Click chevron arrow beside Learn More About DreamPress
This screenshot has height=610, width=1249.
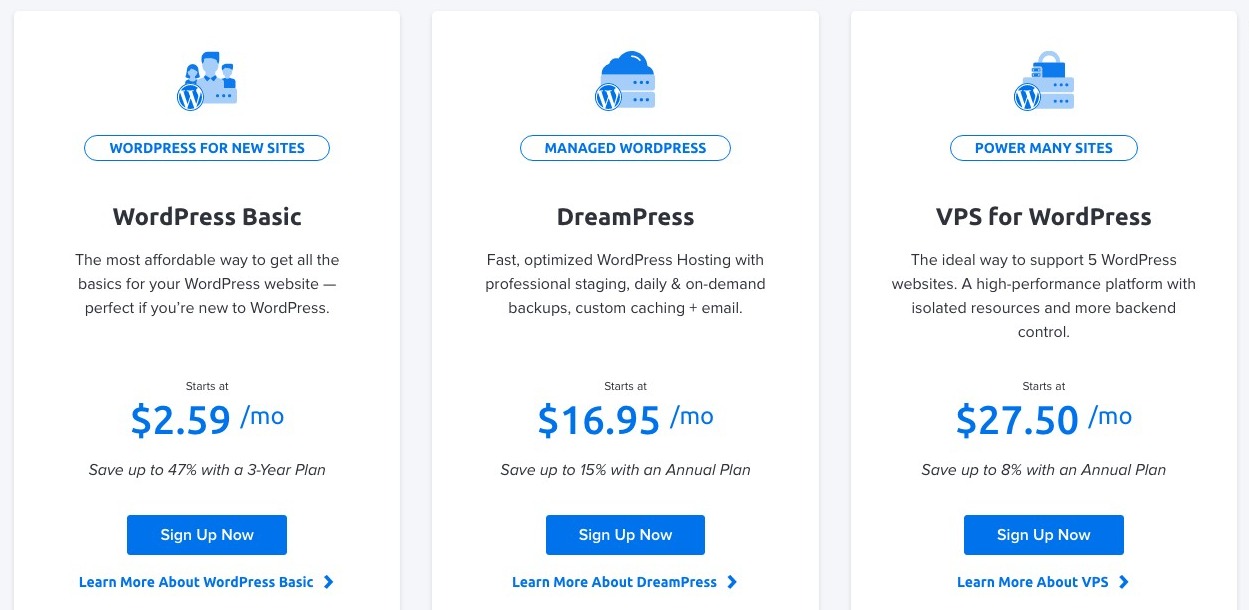(x=732, y=582)
